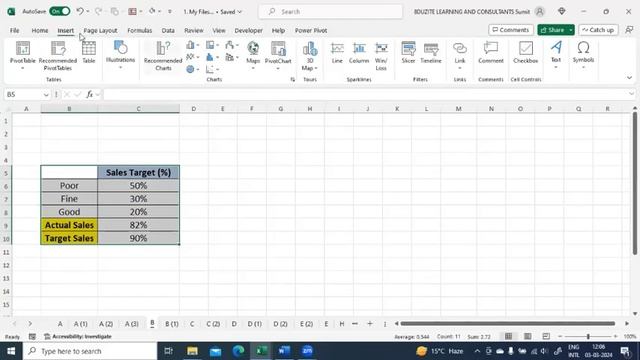Select the B (1) sheet tab
This screenshot has width=640, height=360.
coord(172,324)
